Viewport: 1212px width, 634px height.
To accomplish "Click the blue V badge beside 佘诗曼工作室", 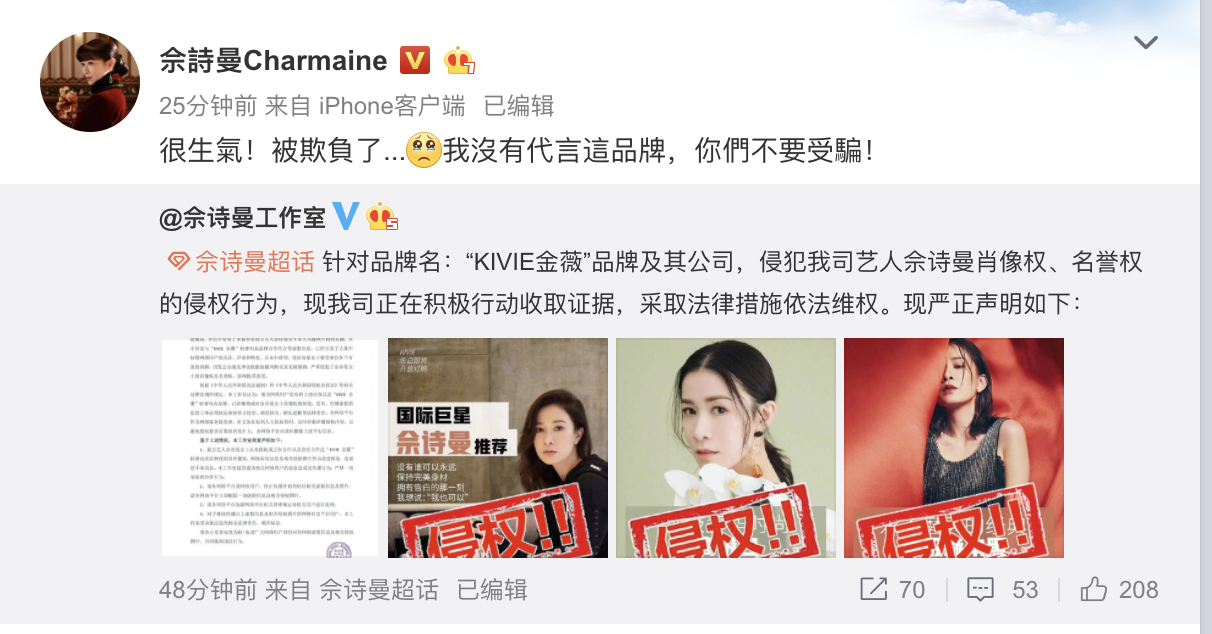I will point(345,216).
